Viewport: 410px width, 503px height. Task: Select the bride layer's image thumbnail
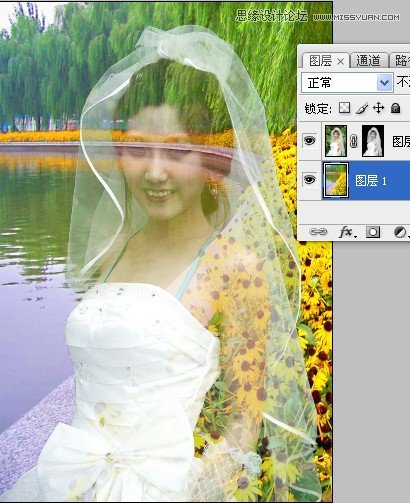(336, 141)
